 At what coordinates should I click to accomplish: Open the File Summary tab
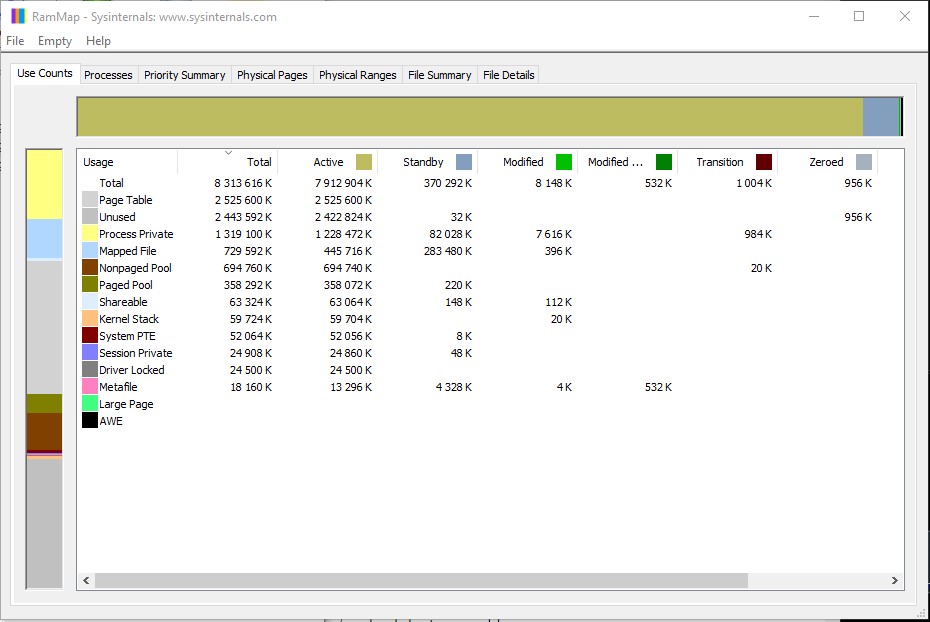point(439,75)
